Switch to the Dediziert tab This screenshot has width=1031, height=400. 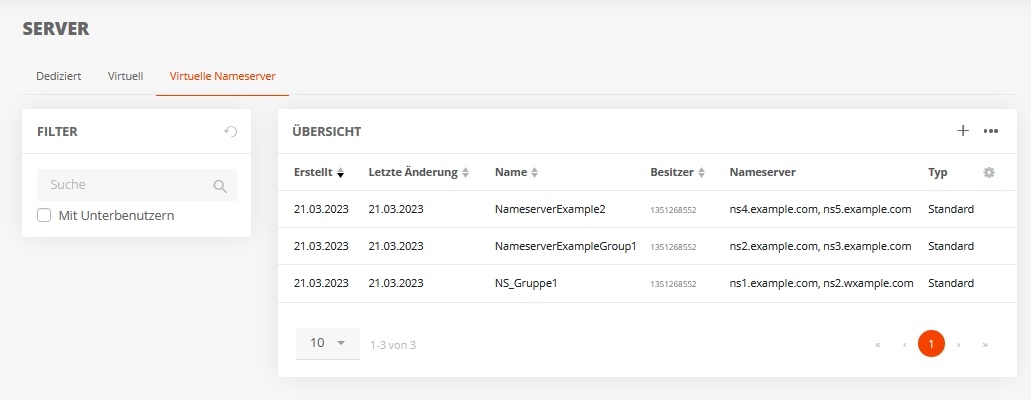pyautogui.click(x=59, y=76)
